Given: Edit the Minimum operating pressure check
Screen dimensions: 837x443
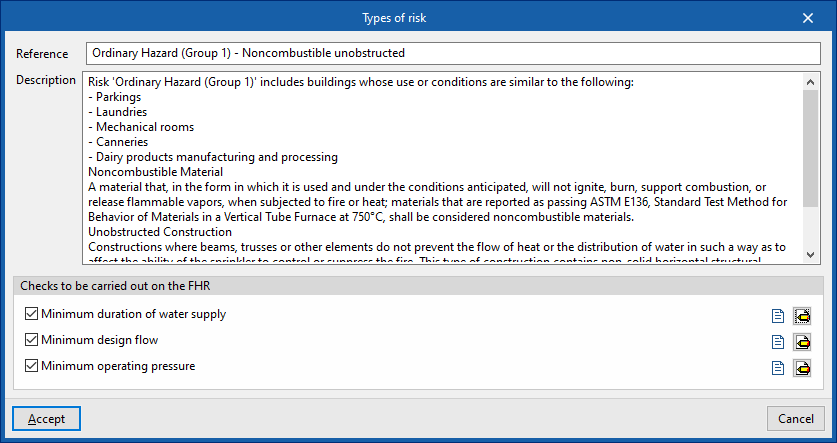Looking at the screenshot, I should (x=802, y=368).
